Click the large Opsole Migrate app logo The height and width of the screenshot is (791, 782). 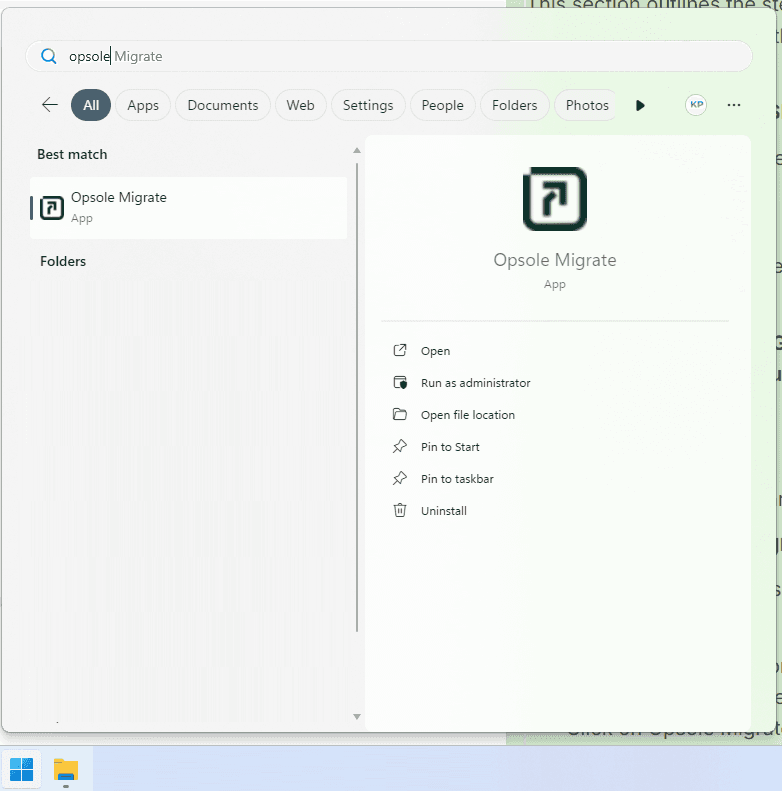tap(554, 199)
